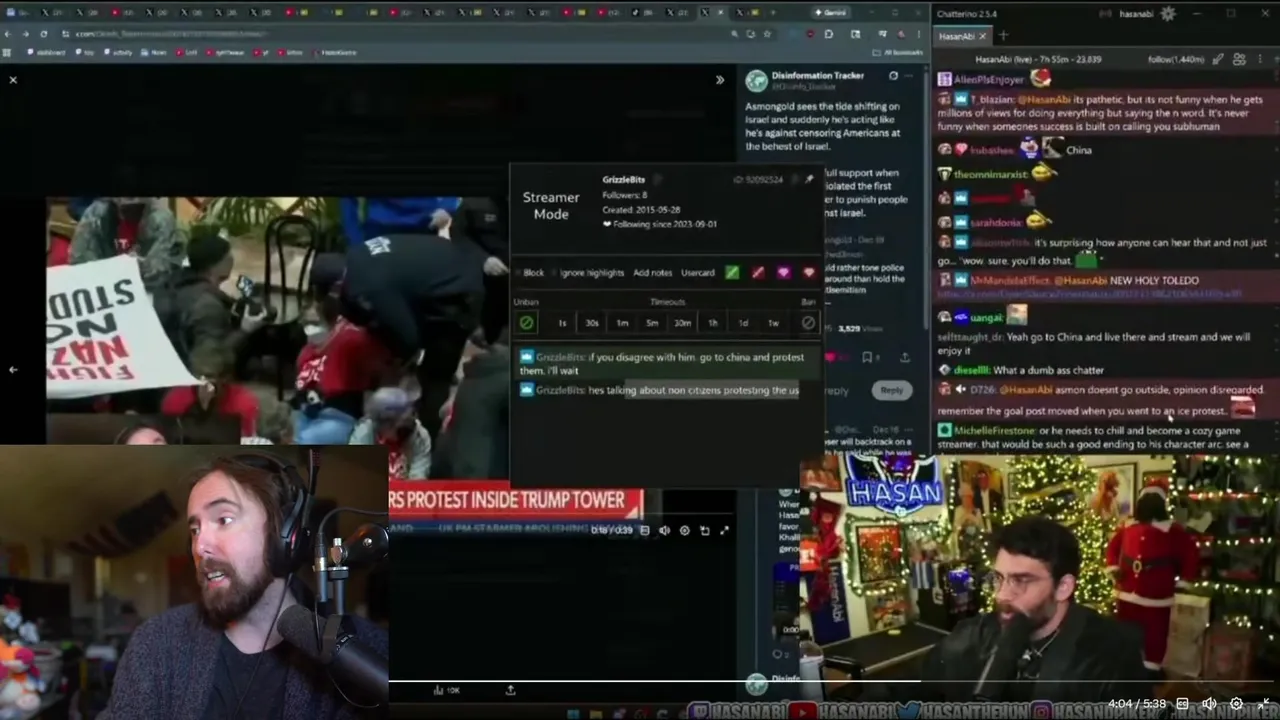1280x720 pixels.
Task: Click the Ban icon in the usercard
Action: [x=808, y=322]
